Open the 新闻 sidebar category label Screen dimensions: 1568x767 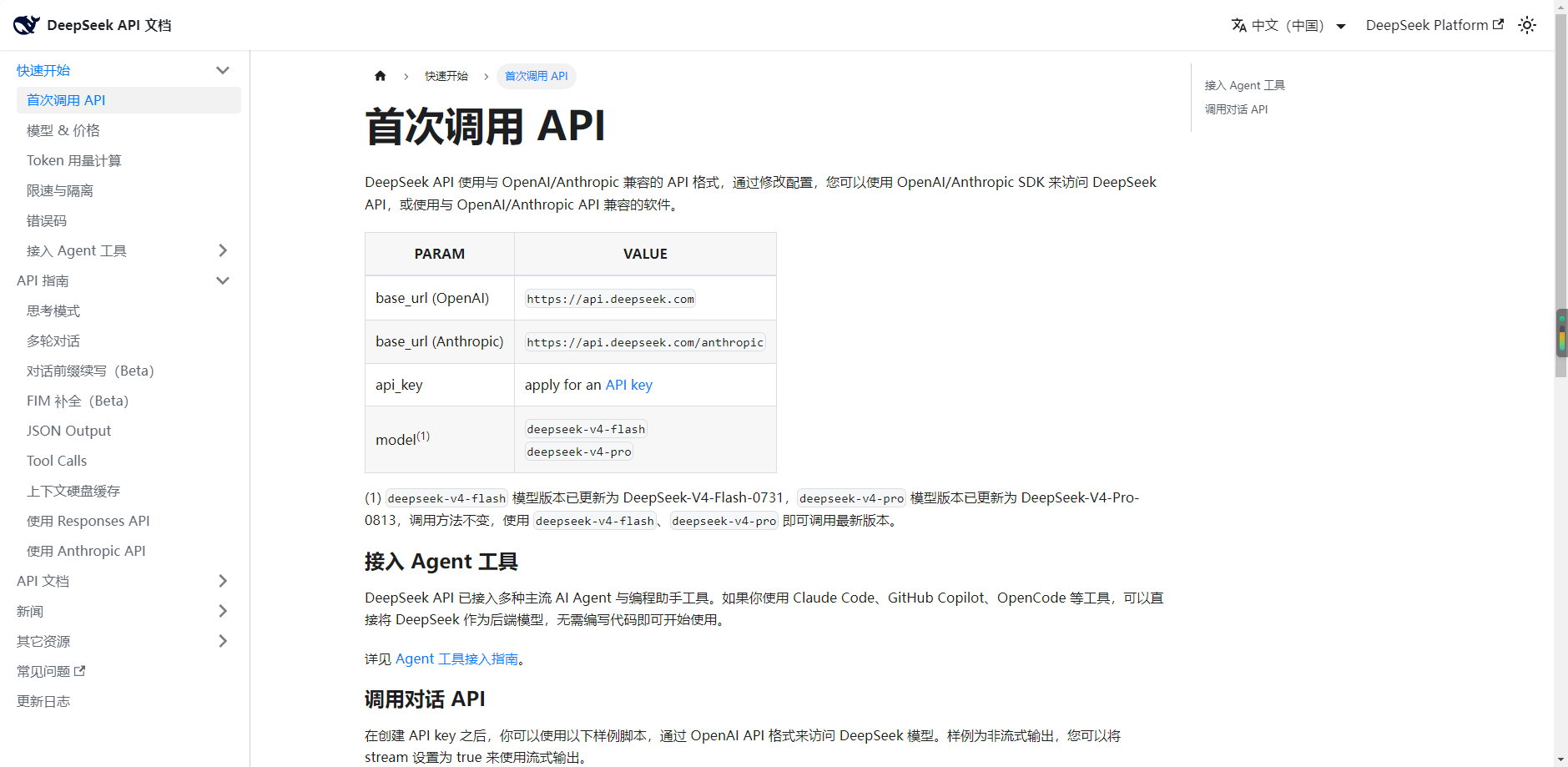30,611
